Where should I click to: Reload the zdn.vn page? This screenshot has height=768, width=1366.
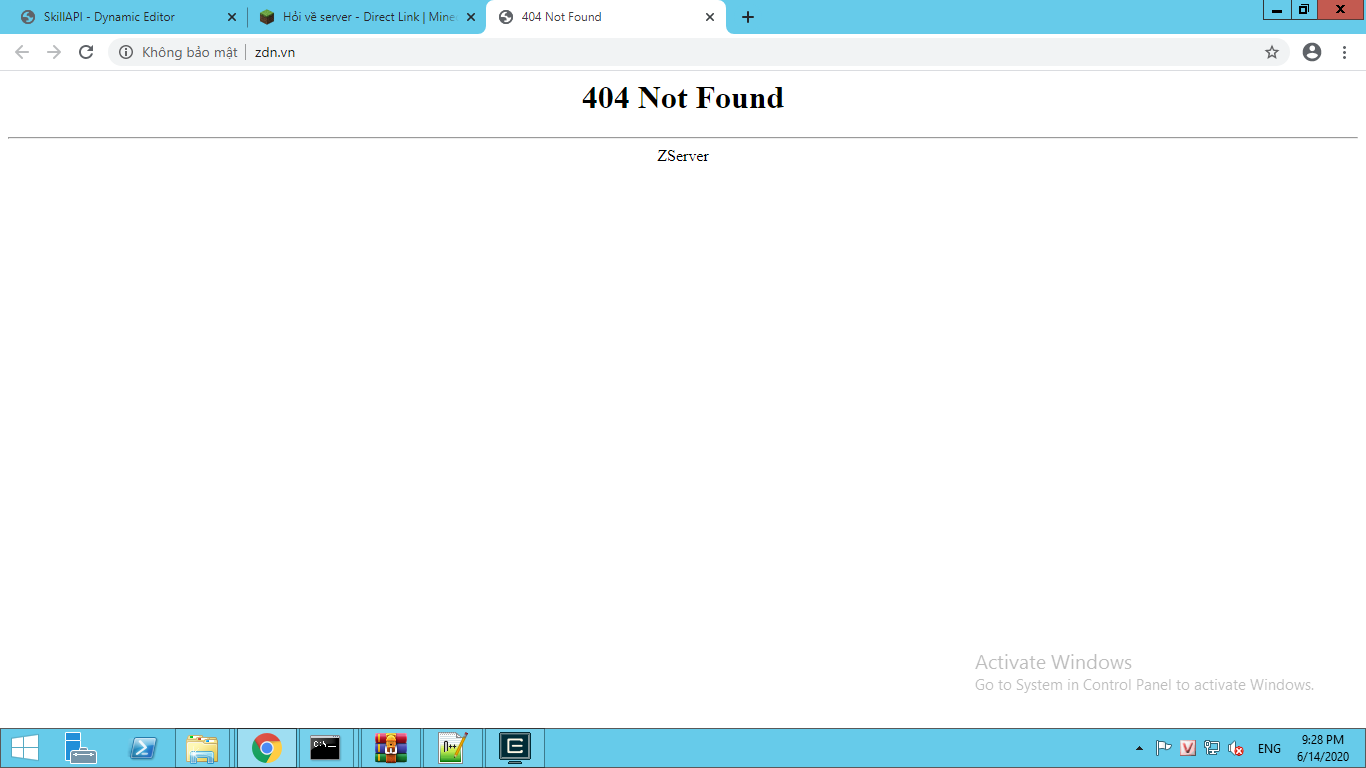86,52
